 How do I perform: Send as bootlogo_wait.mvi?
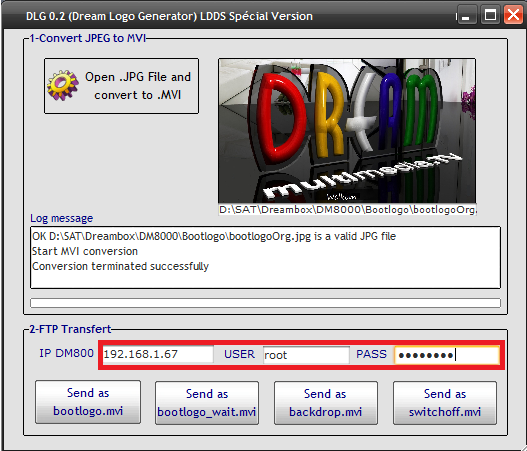[207, 403]
